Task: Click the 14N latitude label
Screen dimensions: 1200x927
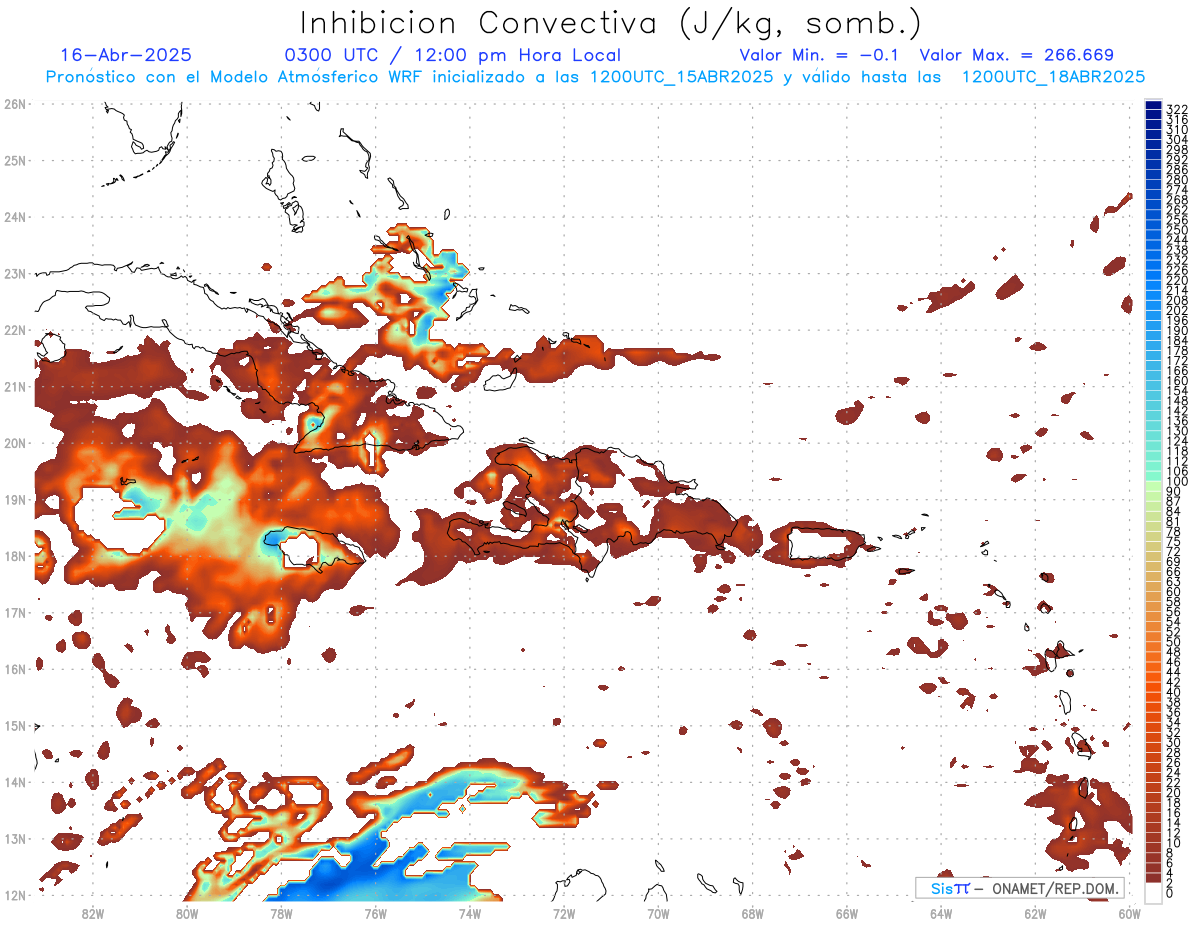Action: [x=14, y=781]
